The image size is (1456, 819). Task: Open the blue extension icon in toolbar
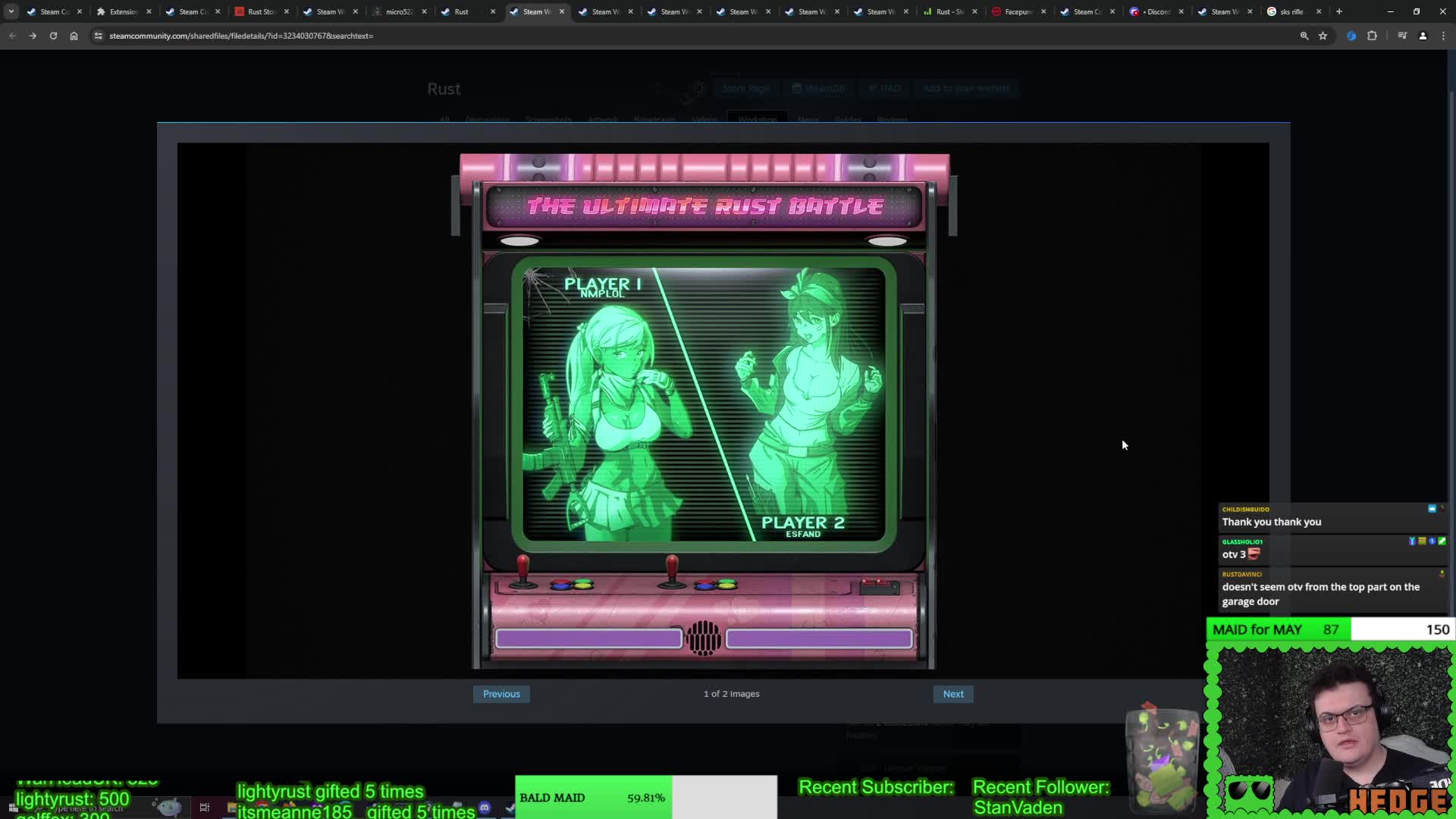(1351, 36)
